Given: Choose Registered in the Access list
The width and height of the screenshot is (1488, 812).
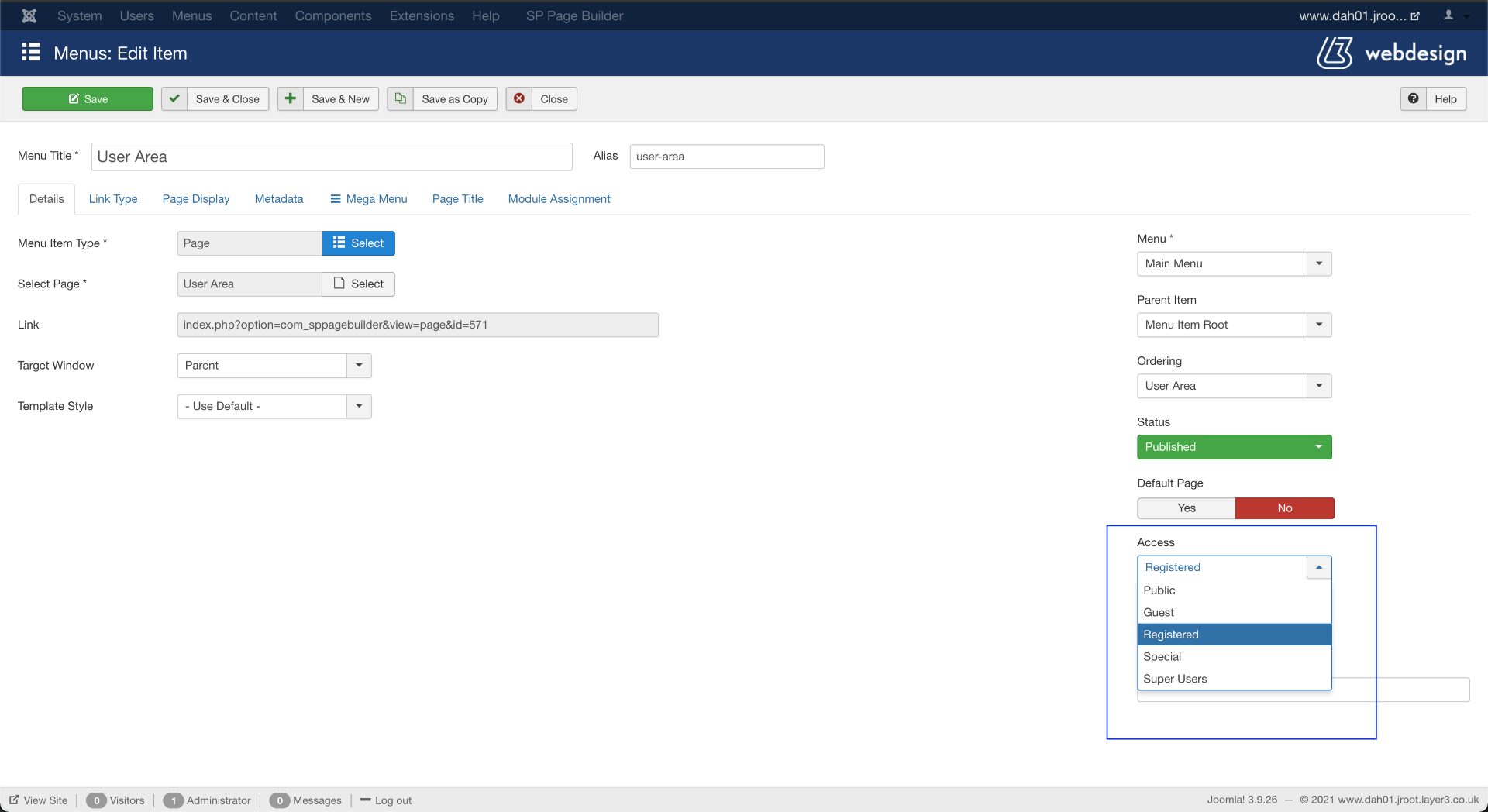Looking at the screenshot, I should (1235, 635).
